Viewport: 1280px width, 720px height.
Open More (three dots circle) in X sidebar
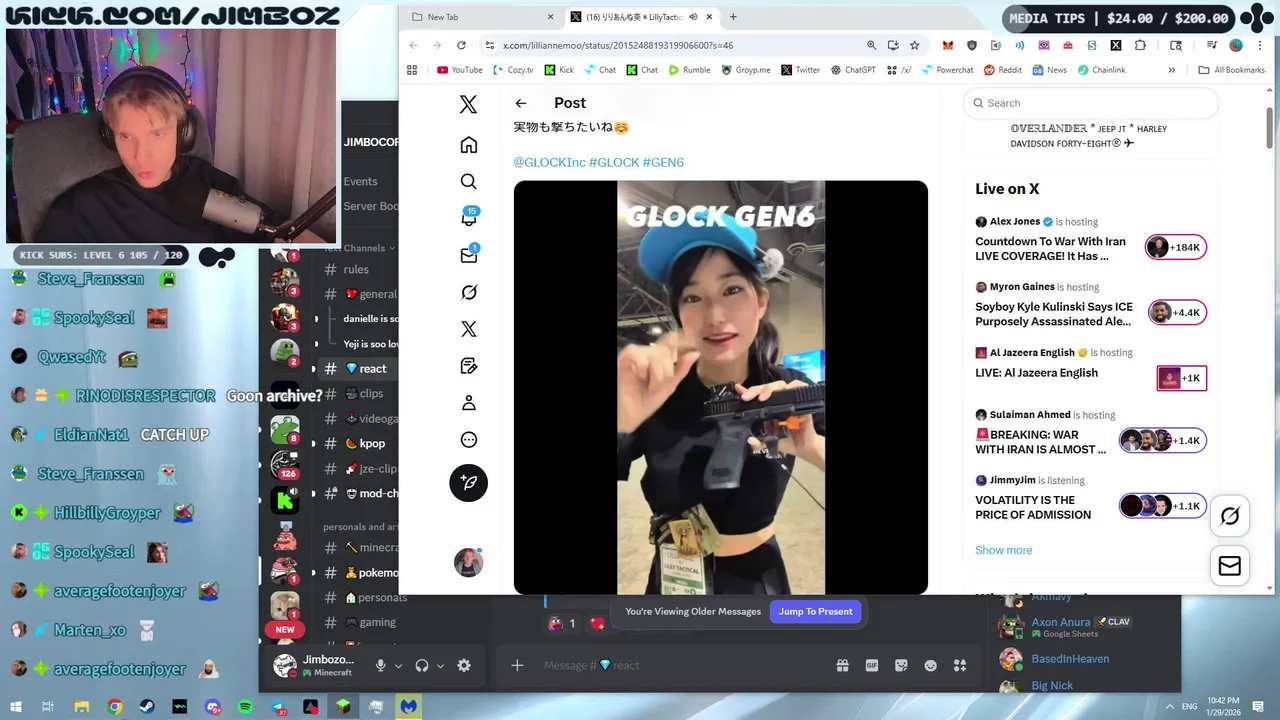(x=468, y=440)
